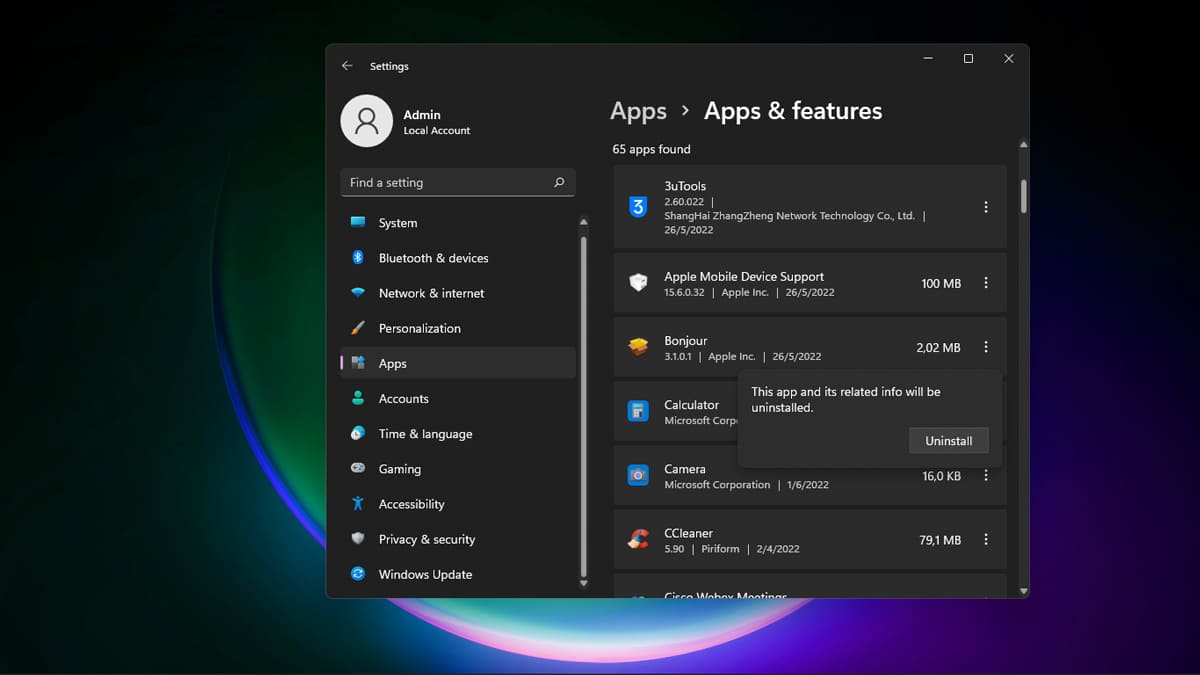Click the 3uTools app icon
This screenshot has height=675, width=1200.
pyautogui.click(x=638, y=207)
